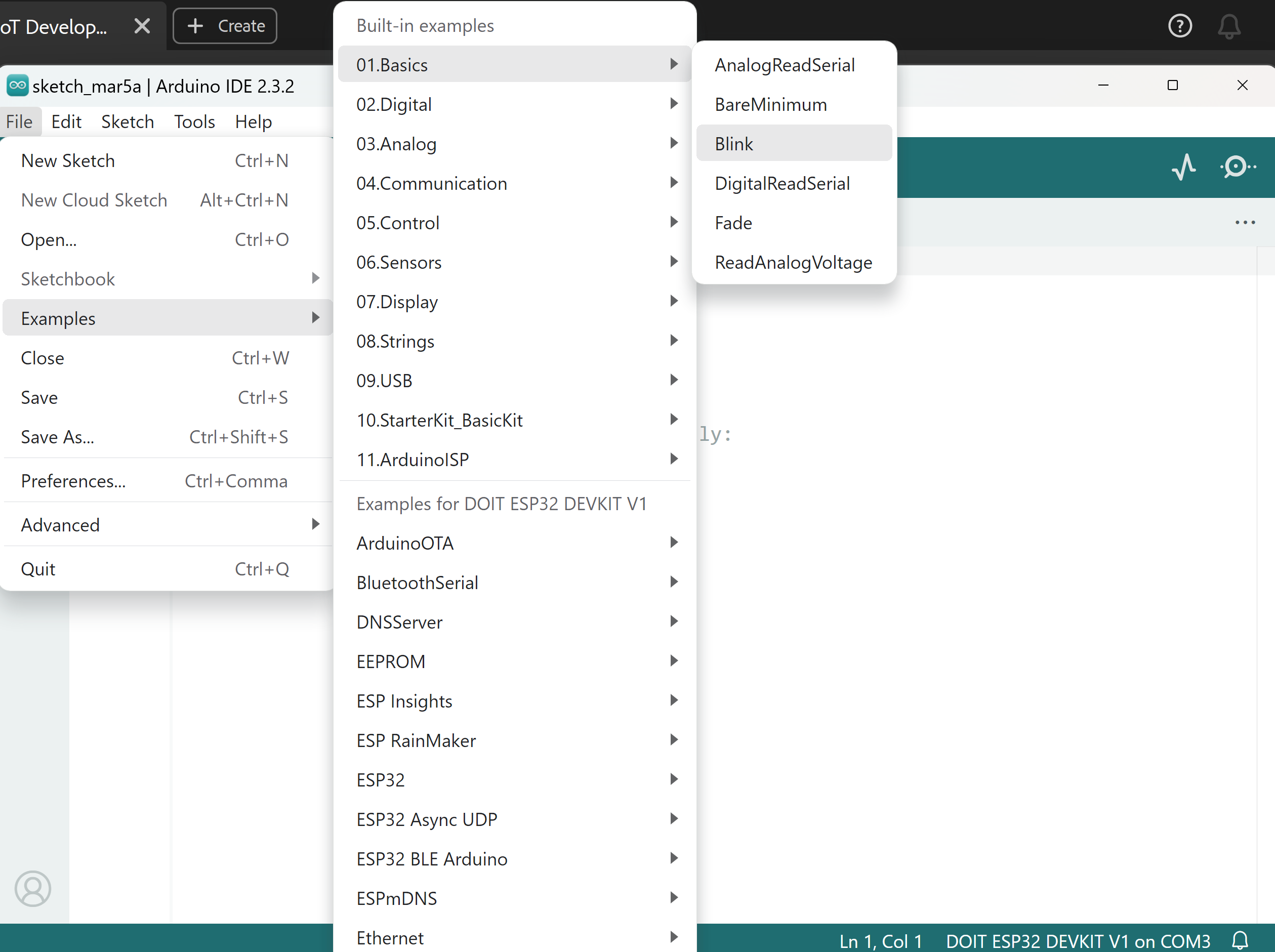Expand the 05.Control submenu
The width and height of the screenshot is (1275, 952).
pyautogui.click(x=515, y=223)
